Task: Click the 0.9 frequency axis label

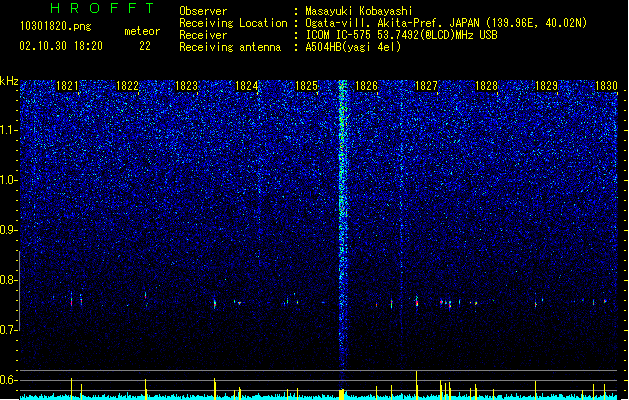Action: point(8,230)
